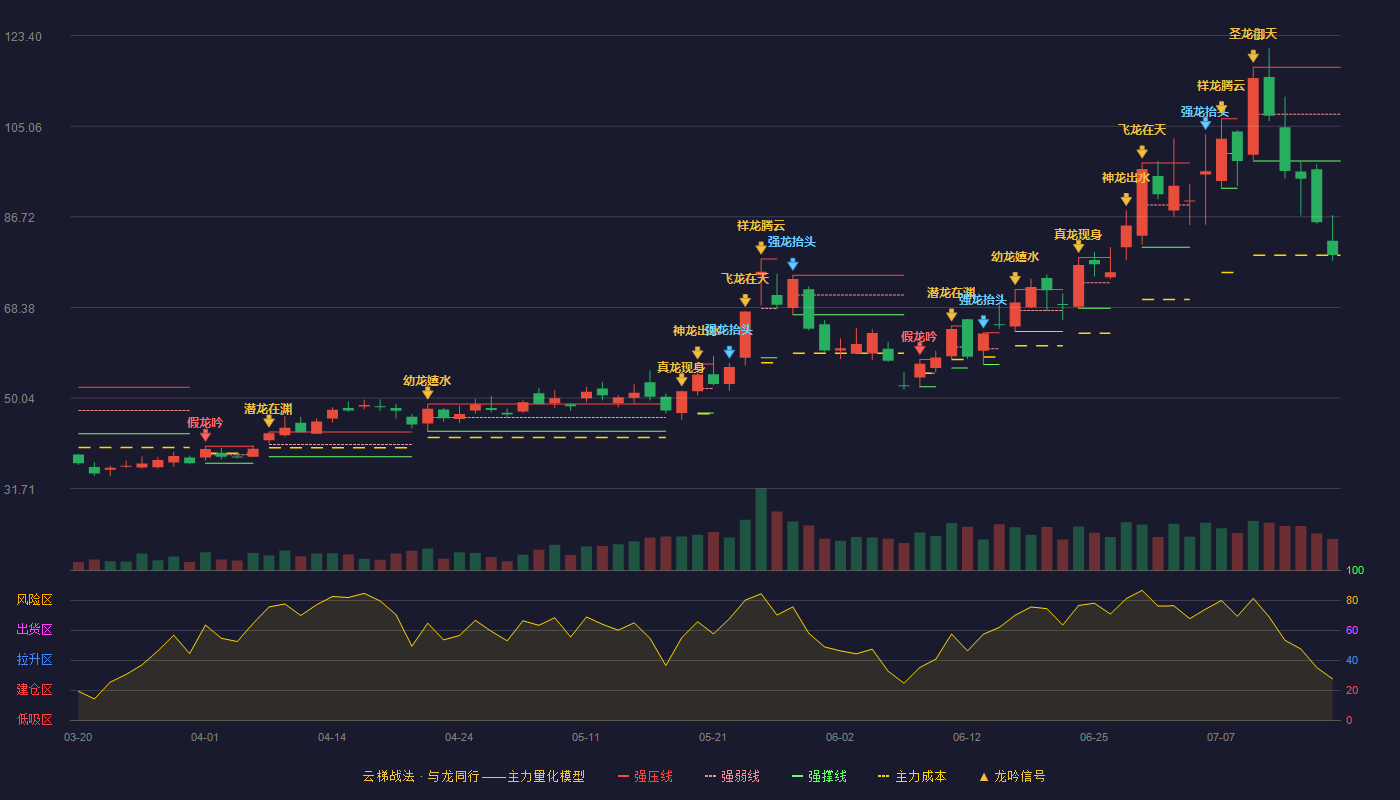Screen dimensions: 1400x800
Task: Click the 圣龙御天 signal arrow marker
Action: point(1253,56)
